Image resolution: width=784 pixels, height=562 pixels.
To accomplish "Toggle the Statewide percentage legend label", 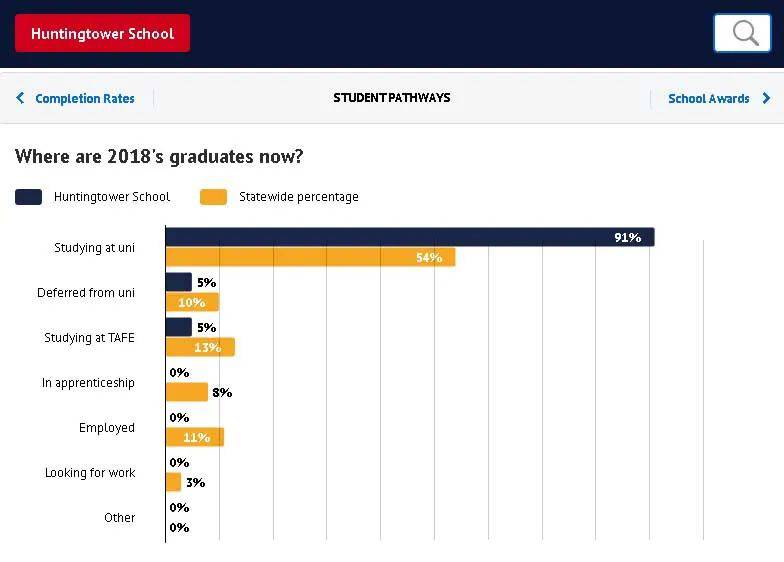I will click(x=298, y=196).
